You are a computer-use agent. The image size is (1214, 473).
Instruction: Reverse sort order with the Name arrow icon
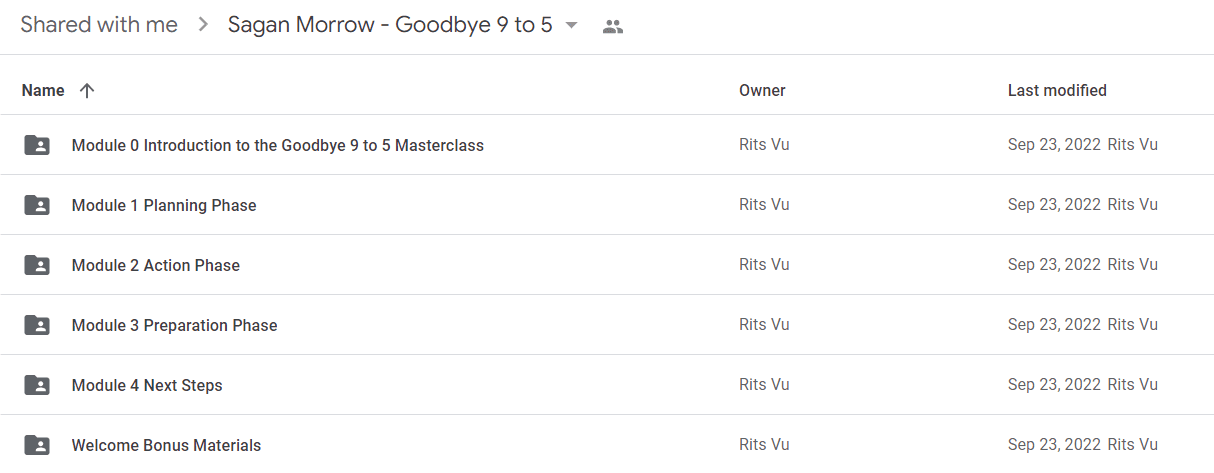coord(87,91)
